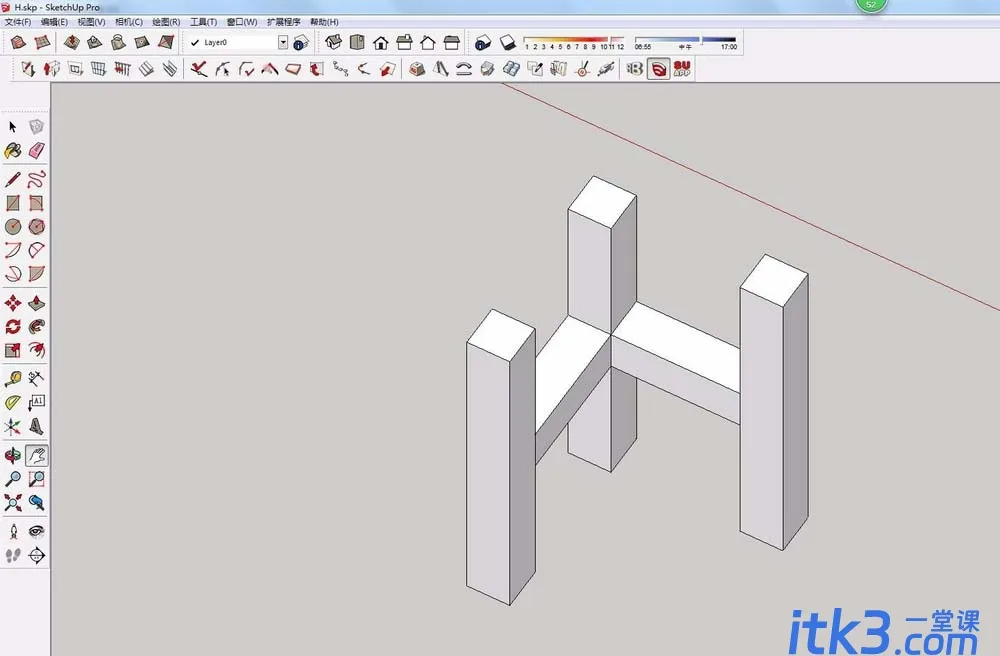The image size is (1000, 656).
Task: Select the Zoom magnifier tool
Action: point(13,479)
